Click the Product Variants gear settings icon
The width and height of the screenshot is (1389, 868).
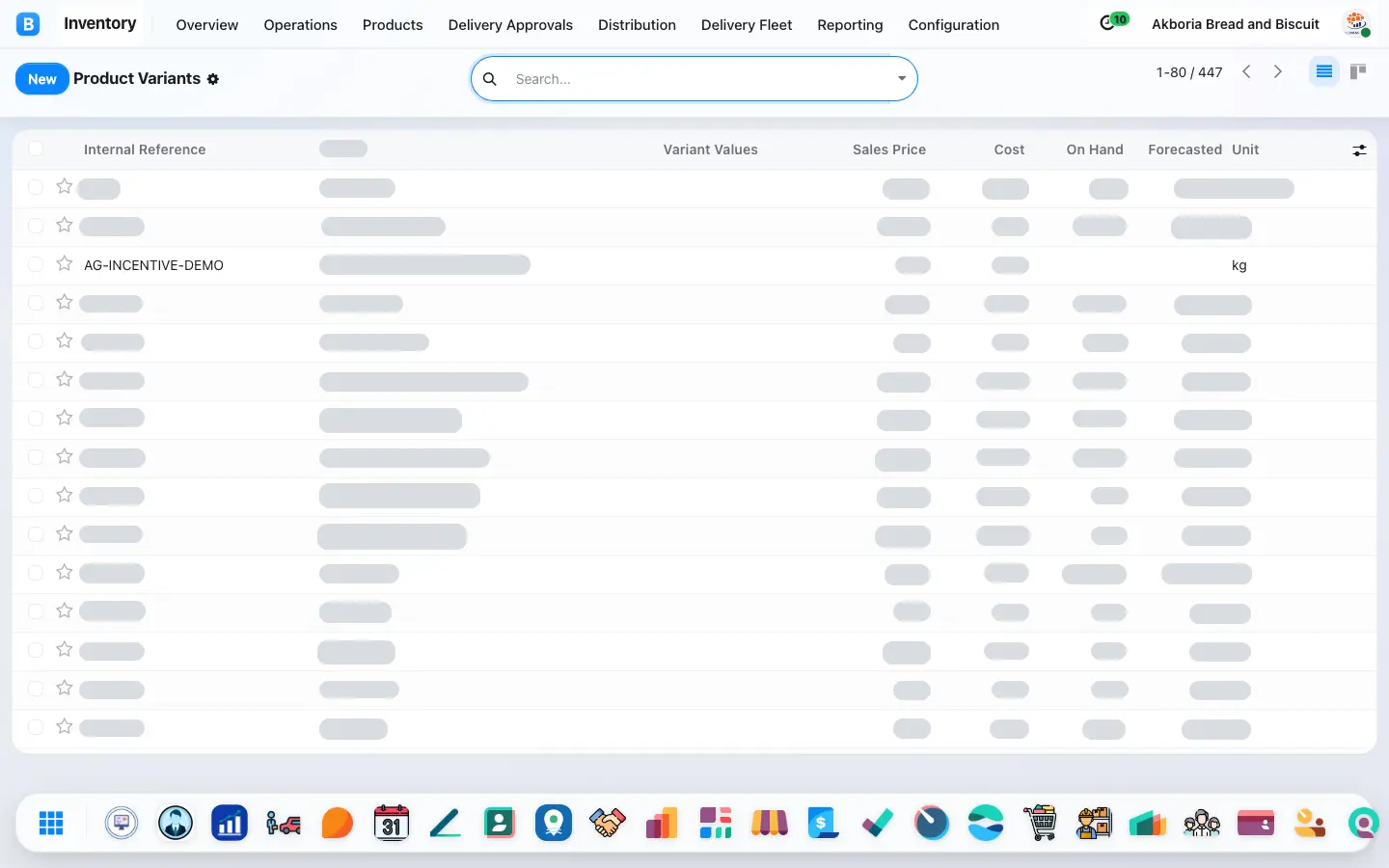tap(213, 79)
